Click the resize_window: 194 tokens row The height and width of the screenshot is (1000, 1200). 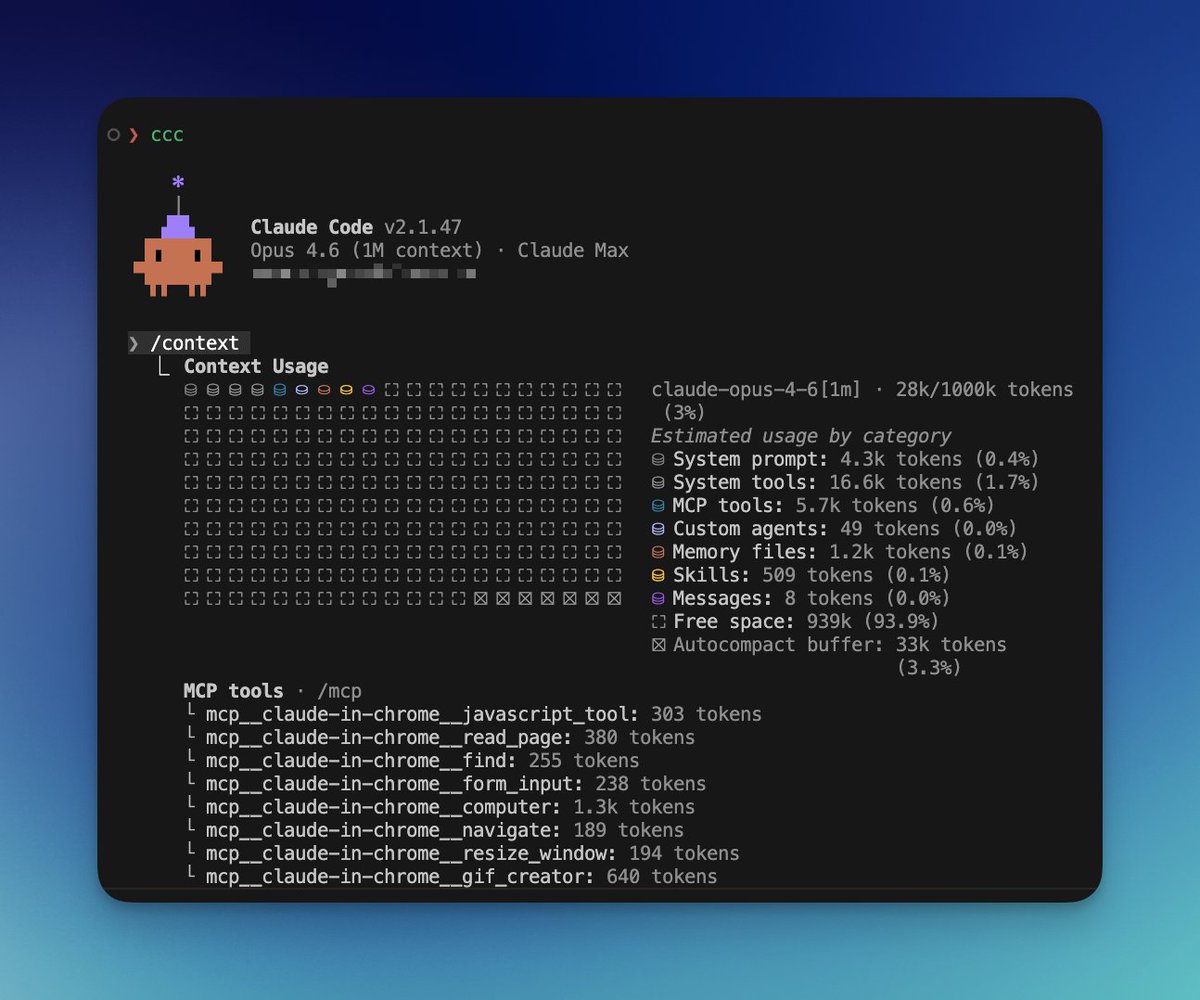(462, 853)
